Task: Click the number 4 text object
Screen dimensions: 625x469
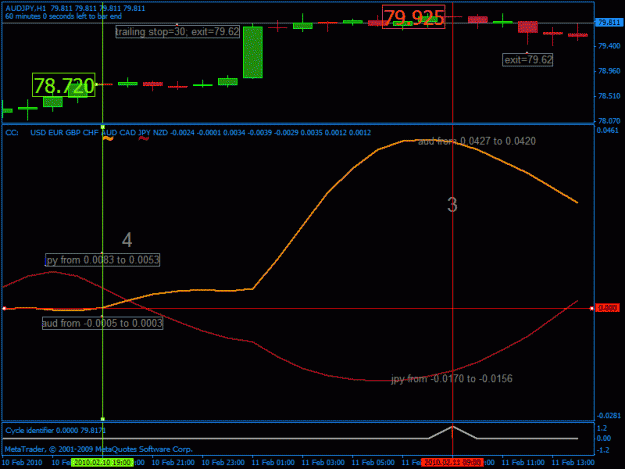Action: tap(127, 240)
